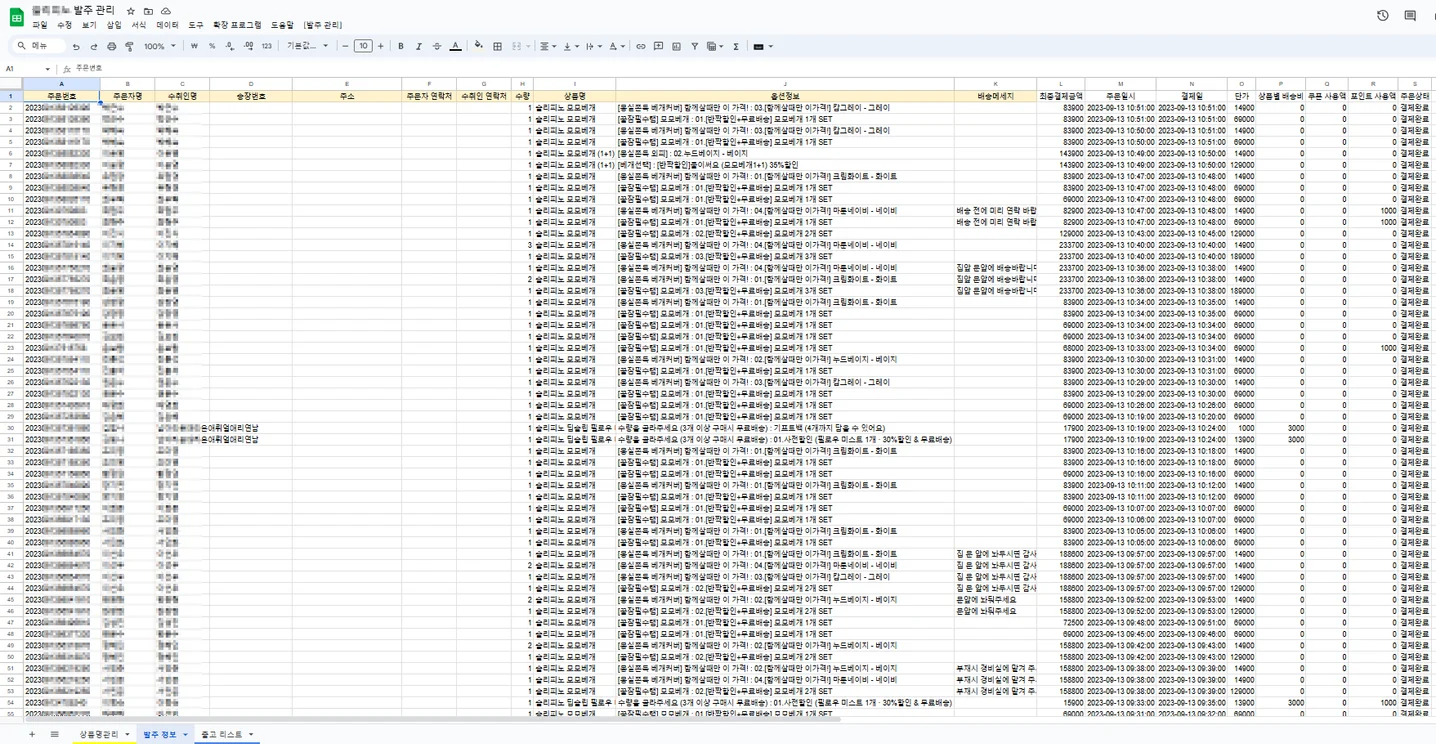Format as percent
Image resolution: width=1436 pixels, height=744 pixels.
tap(212, 46)
